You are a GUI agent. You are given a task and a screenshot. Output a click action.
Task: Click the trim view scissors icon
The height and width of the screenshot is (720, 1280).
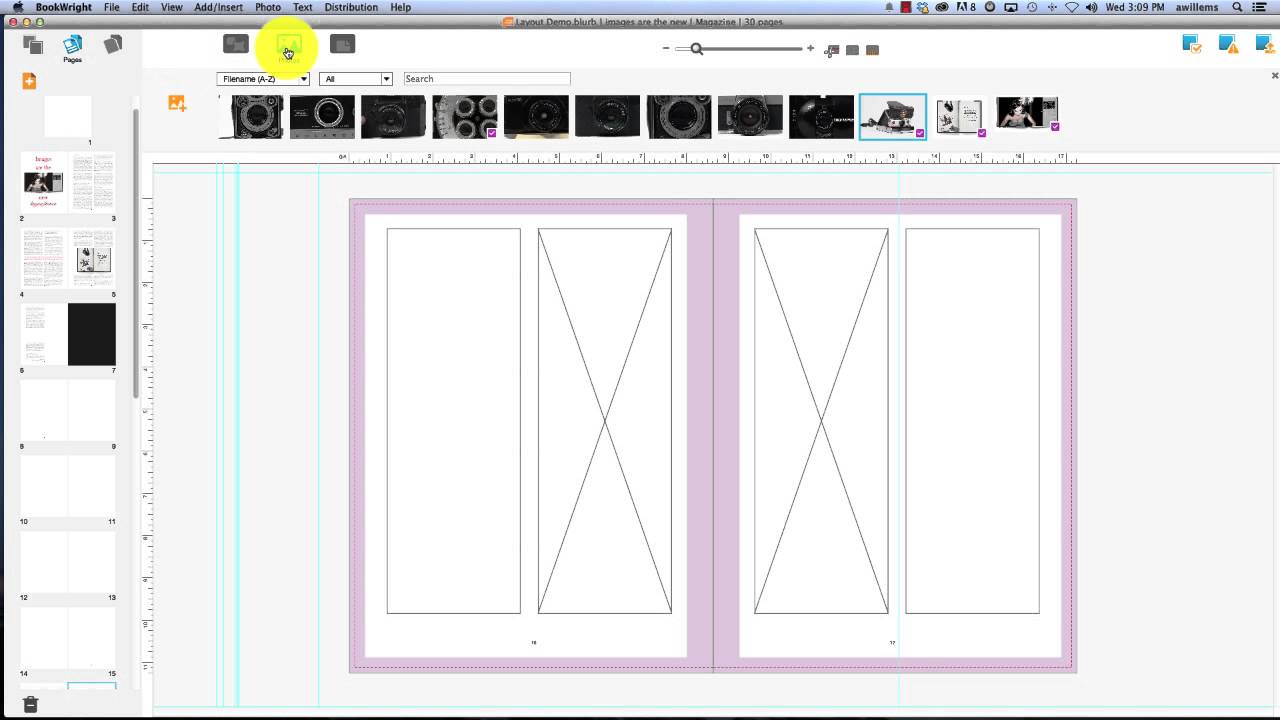pos(831,50)
